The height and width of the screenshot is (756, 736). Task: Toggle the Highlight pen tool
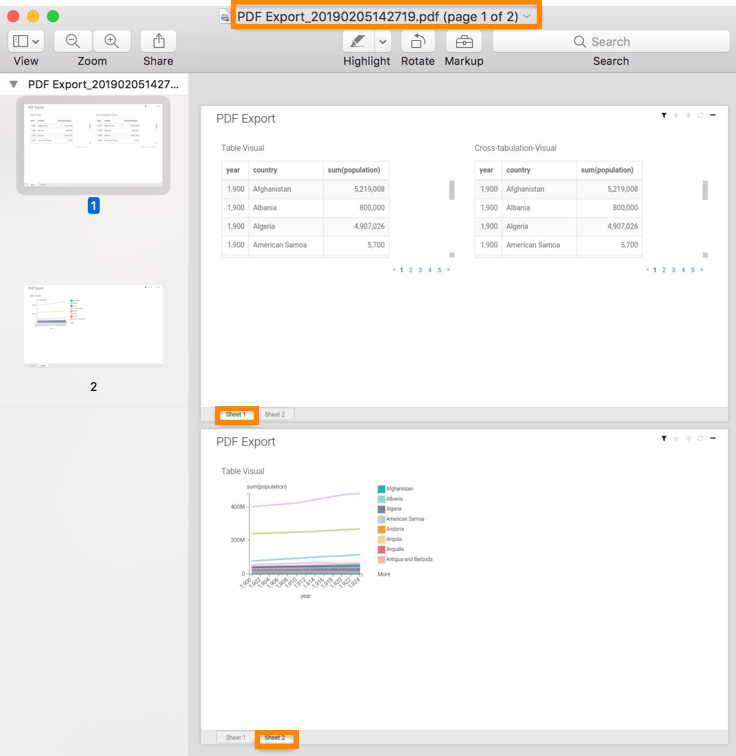tap(357, 41)
